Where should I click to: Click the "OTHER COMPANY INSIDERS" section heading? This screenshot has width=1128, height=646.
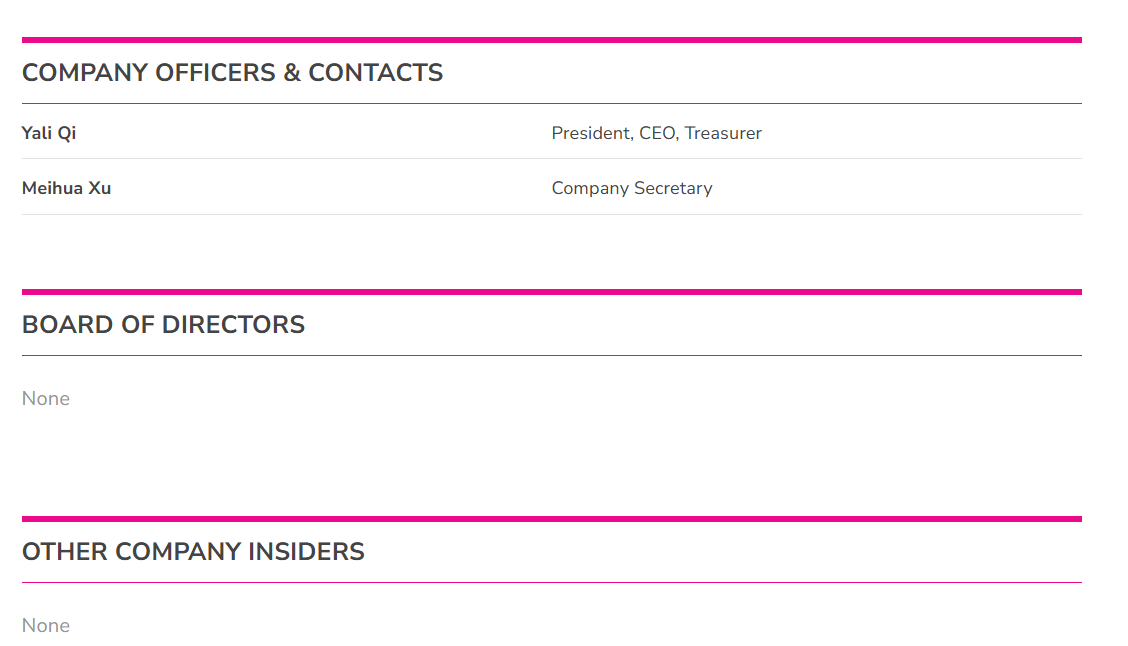pyautogui.click(x=193, y=552)
